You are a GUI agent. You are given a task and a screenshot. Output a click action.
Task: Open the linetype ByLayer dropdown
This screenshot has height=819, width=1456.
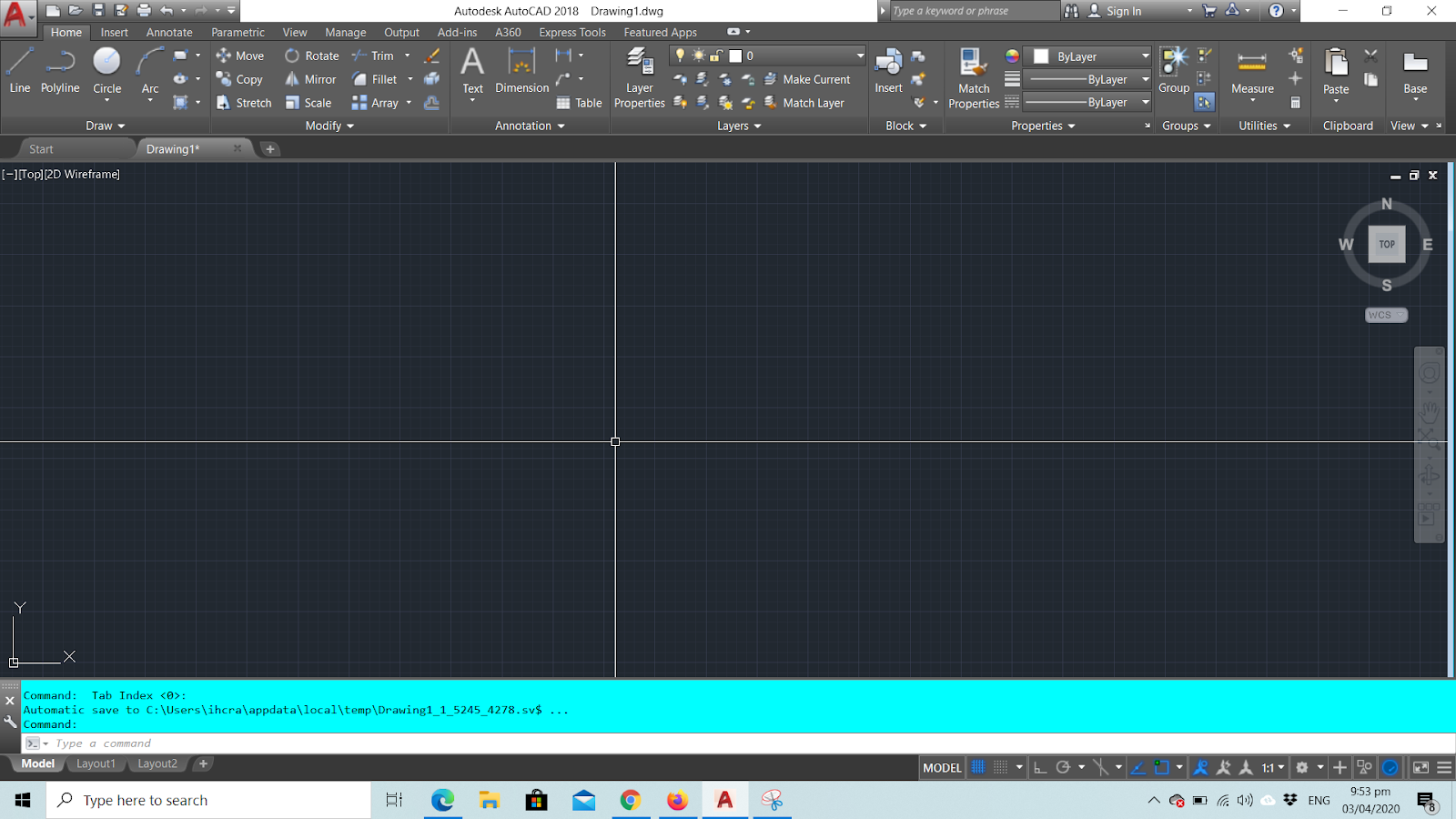click(x=1087, y=102)
